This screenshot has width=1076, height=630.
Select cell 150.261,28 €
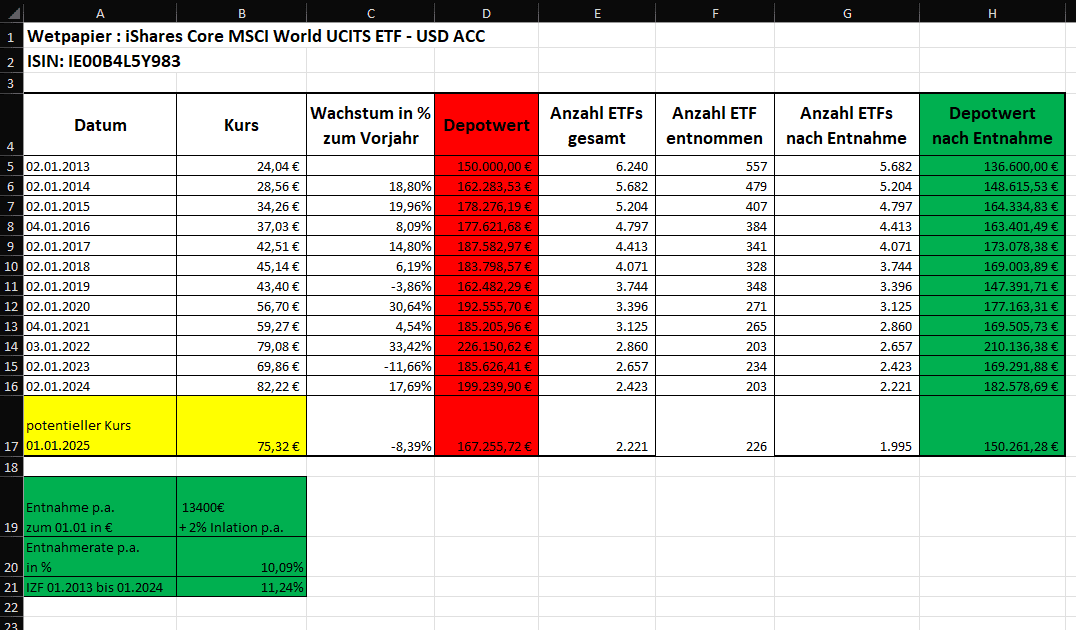(992, 425)
